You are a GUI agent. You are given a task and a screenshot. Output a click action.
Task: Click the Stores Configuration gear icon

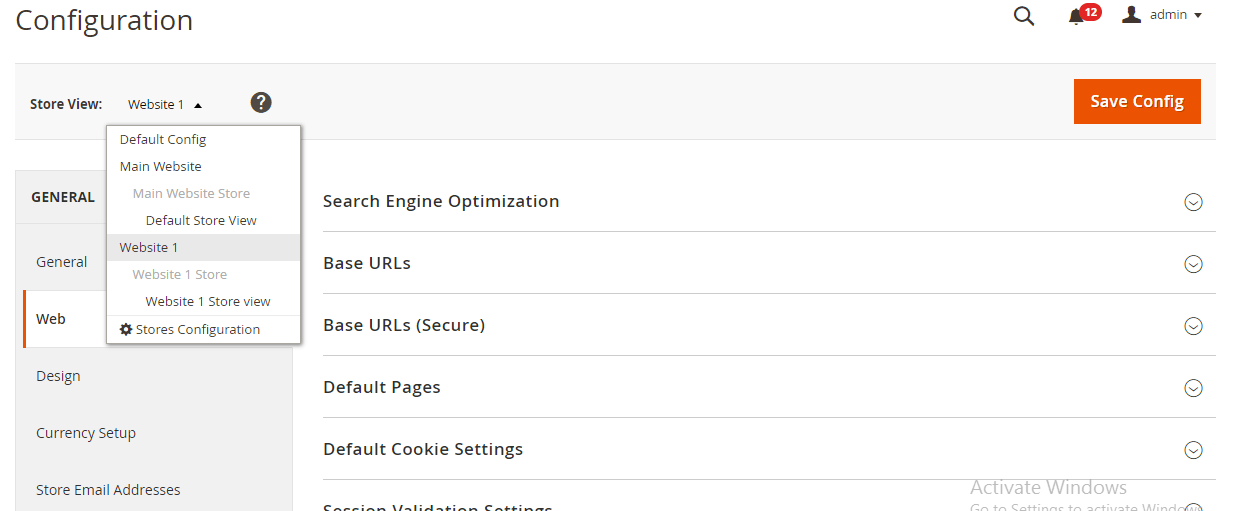click(x=126, y=329)
